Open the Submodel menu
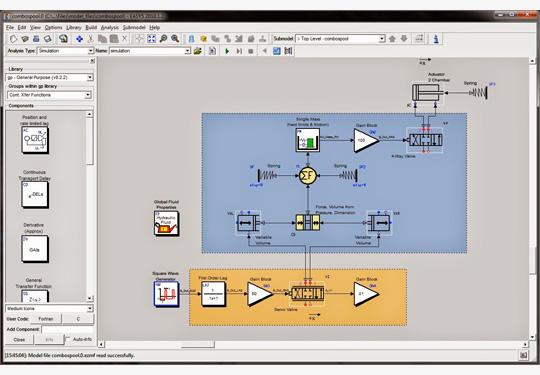The height and width of the screenshot is (375, 540). coord(134,27)
